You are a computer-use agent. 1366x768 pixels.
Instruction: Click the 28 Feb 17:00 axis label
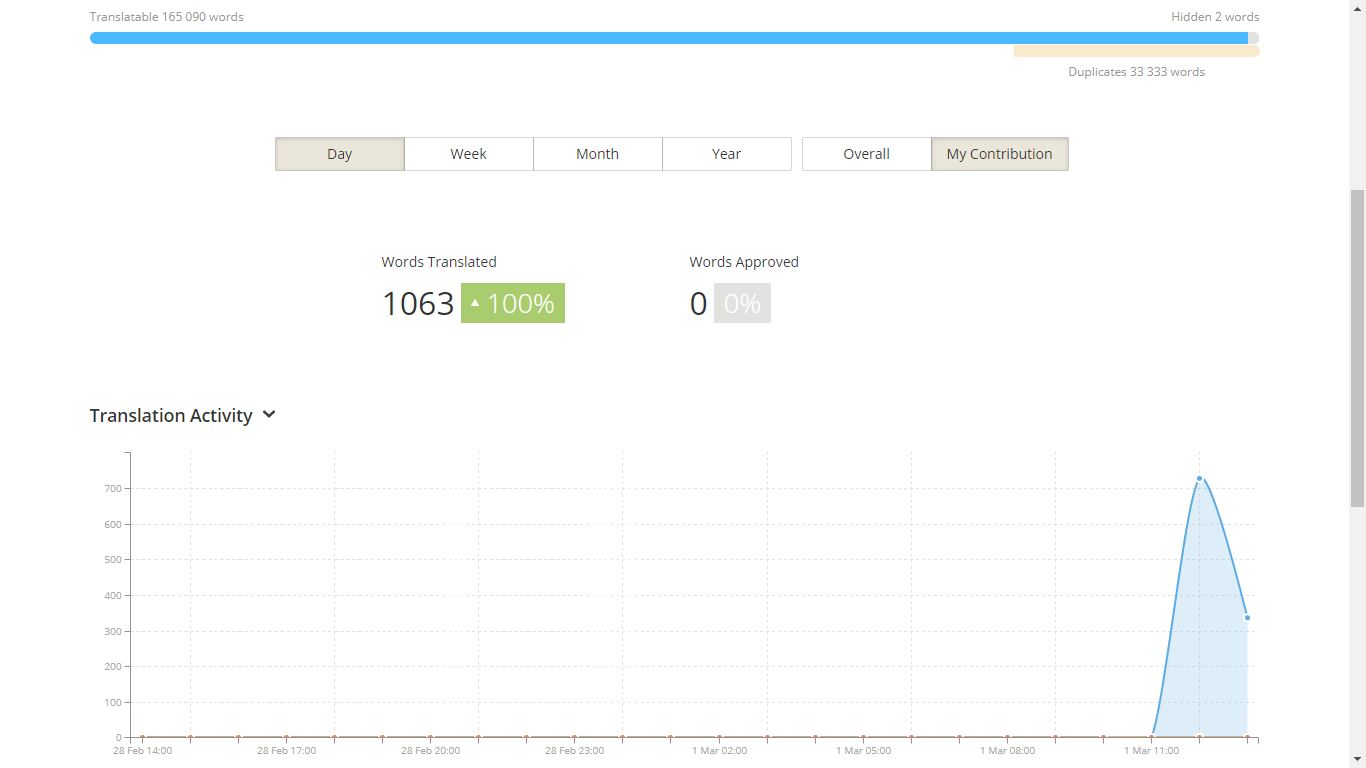[287, 750]
